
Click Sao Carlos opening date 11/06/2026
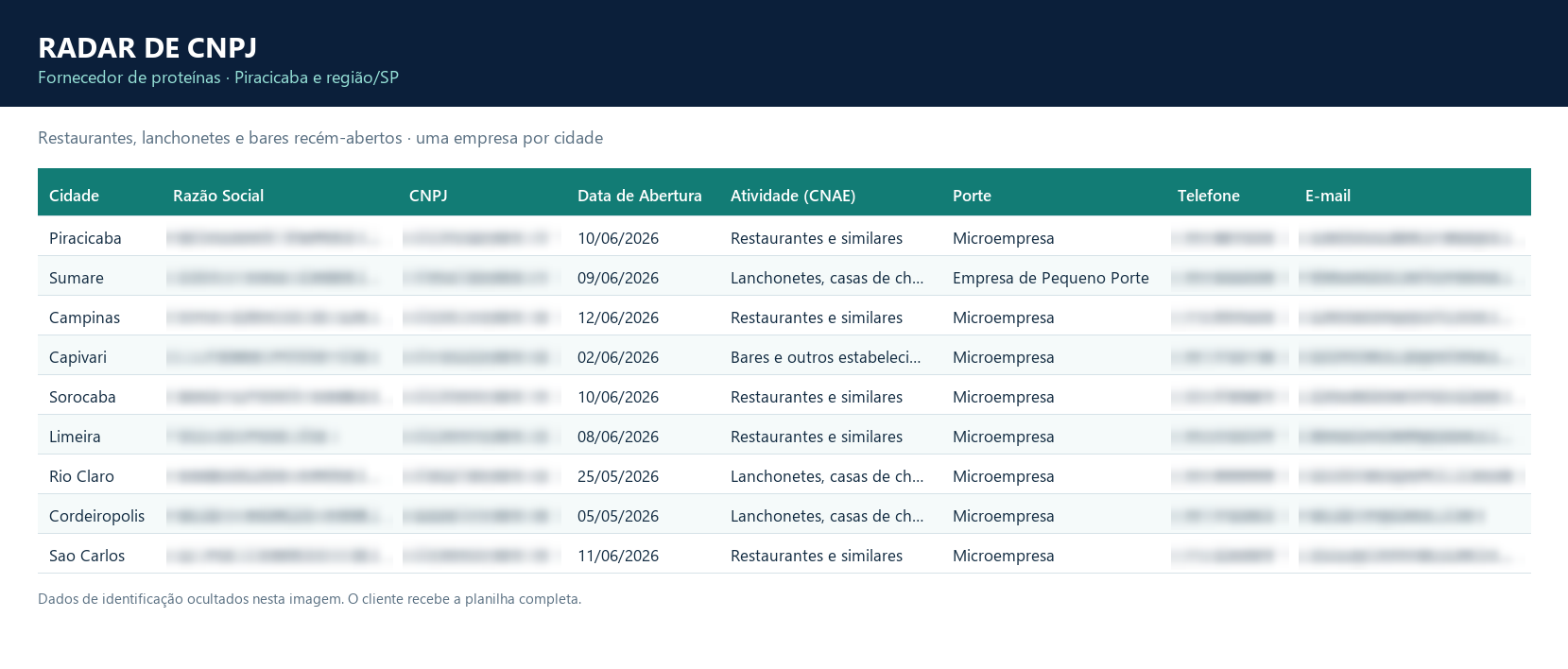(618, 556)
